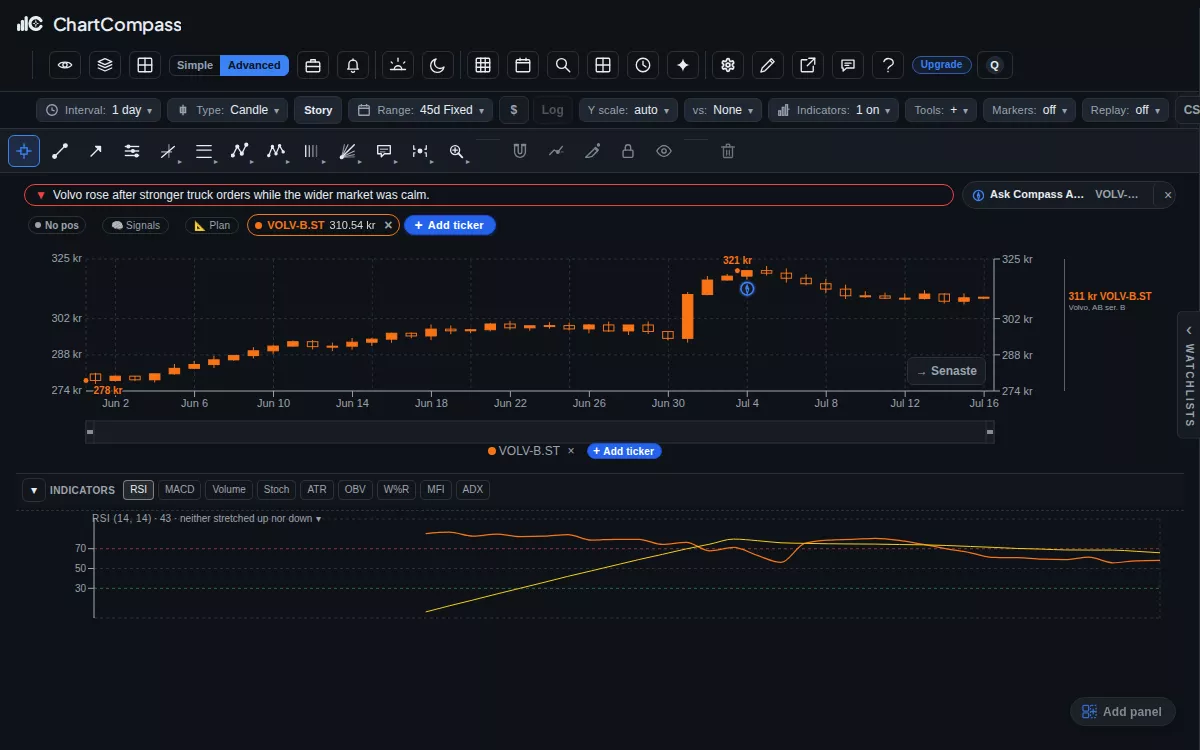The height and width of the screenshot is (750, 1200).
Task: Select the crosshair cursor tool
Action: pos(24,151)
